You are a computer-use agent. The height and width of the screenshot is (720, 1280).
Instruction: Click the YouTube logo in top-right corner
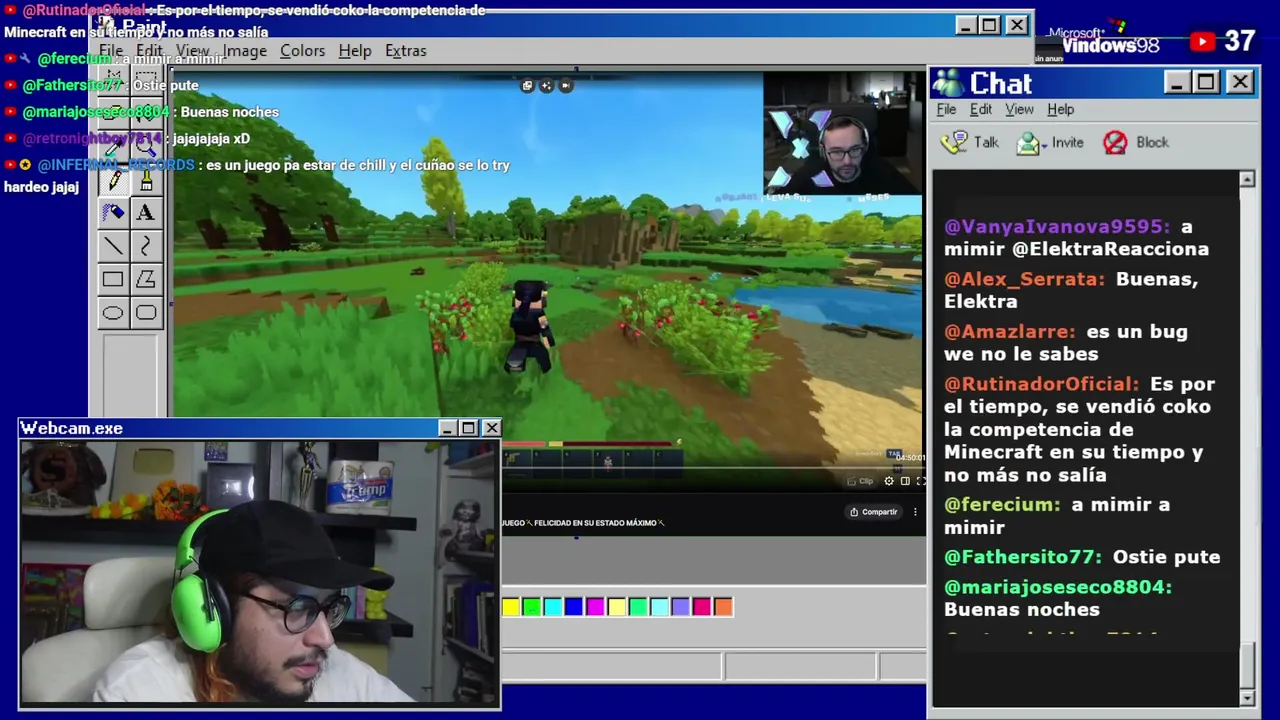point(1203,41)
